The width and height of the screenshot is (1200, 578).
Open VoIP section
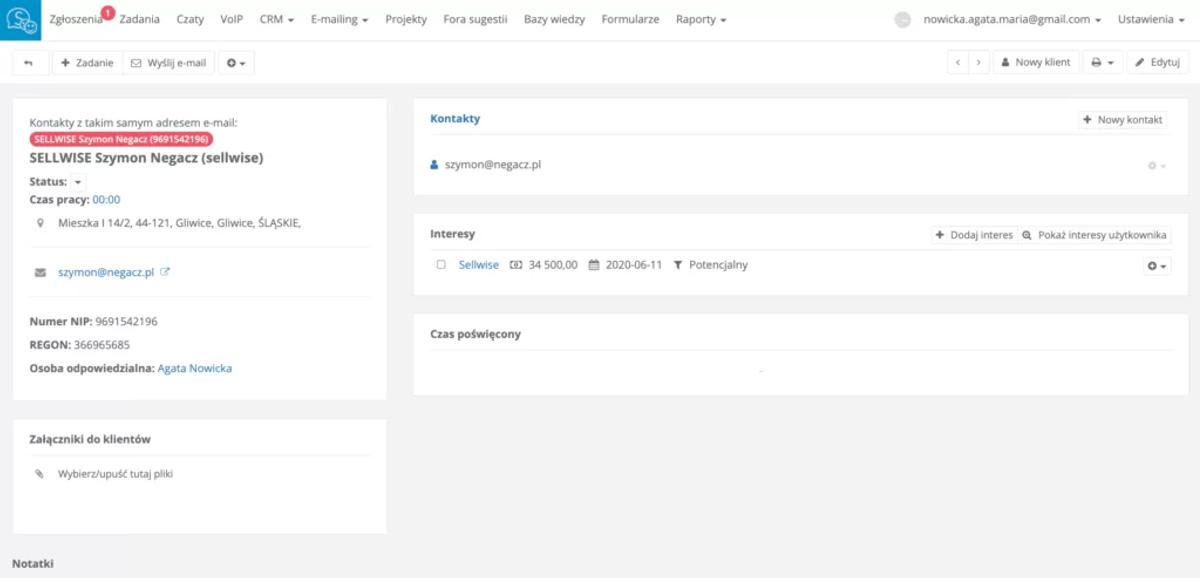coord(232,20)
